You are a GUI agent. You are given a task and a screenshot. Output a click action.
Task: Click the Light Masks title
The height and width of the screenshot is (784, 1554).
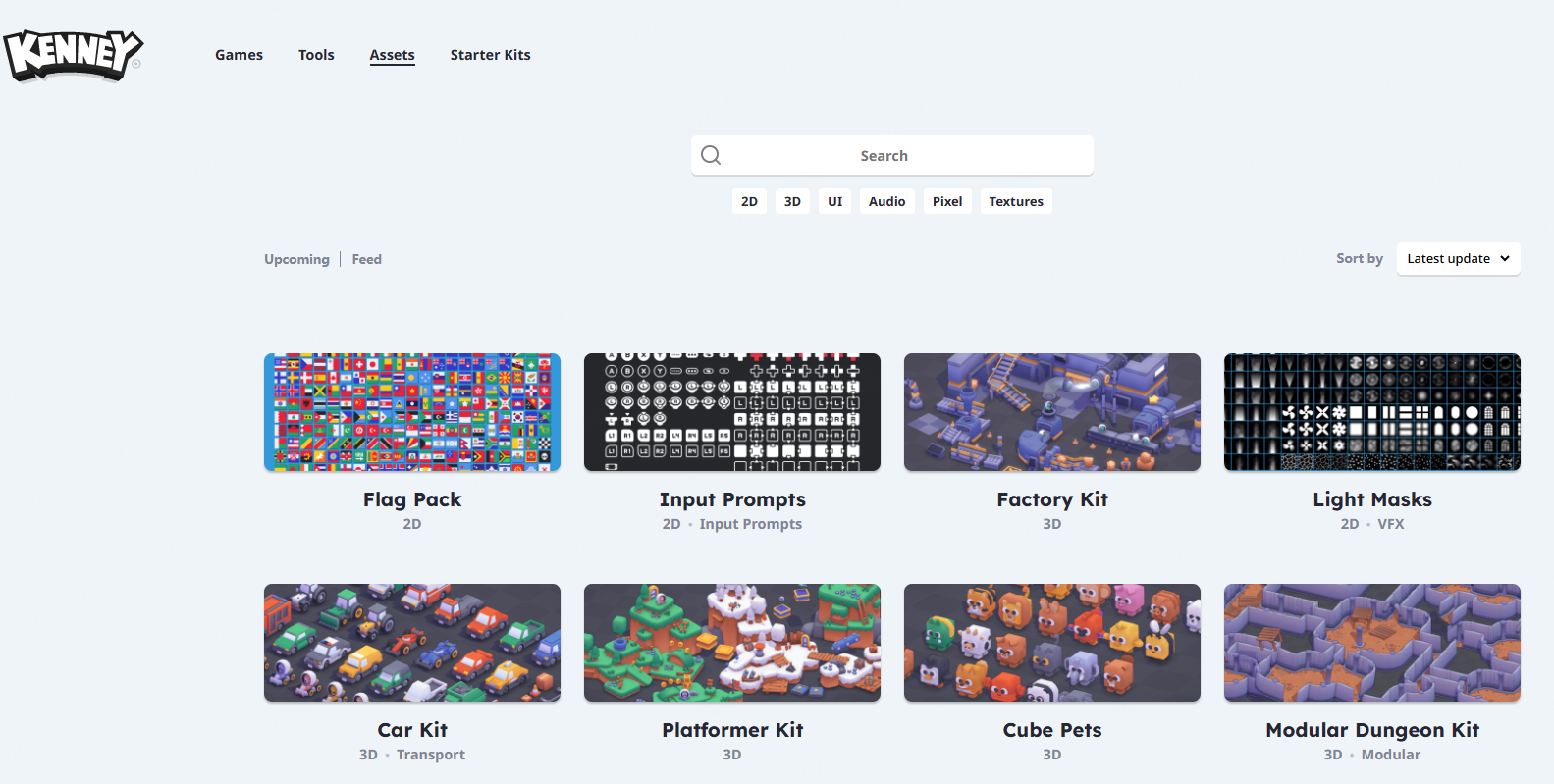(x=1372, y=499)
